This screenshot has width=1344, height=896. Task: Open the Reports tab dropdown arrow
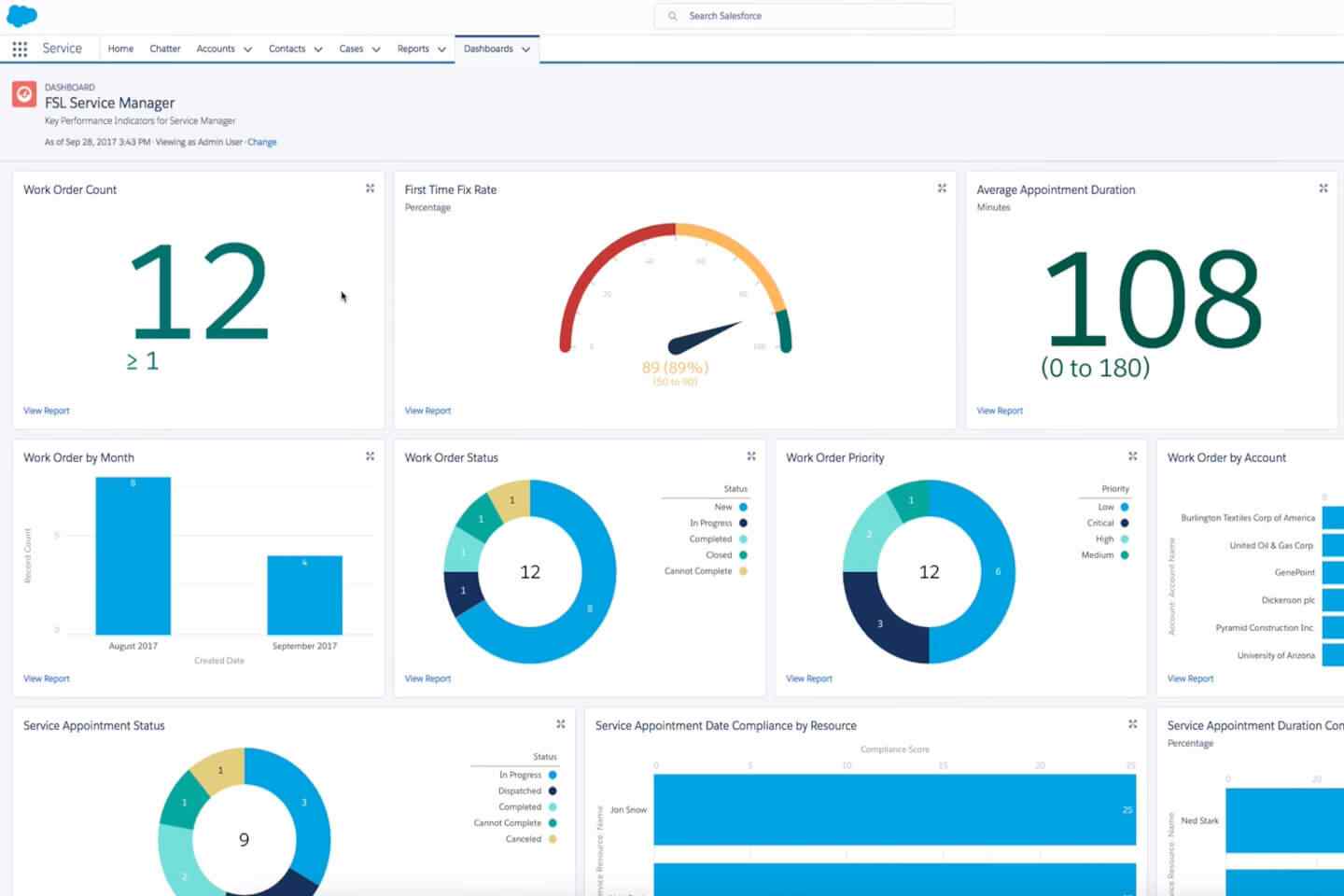click(441, 49)
